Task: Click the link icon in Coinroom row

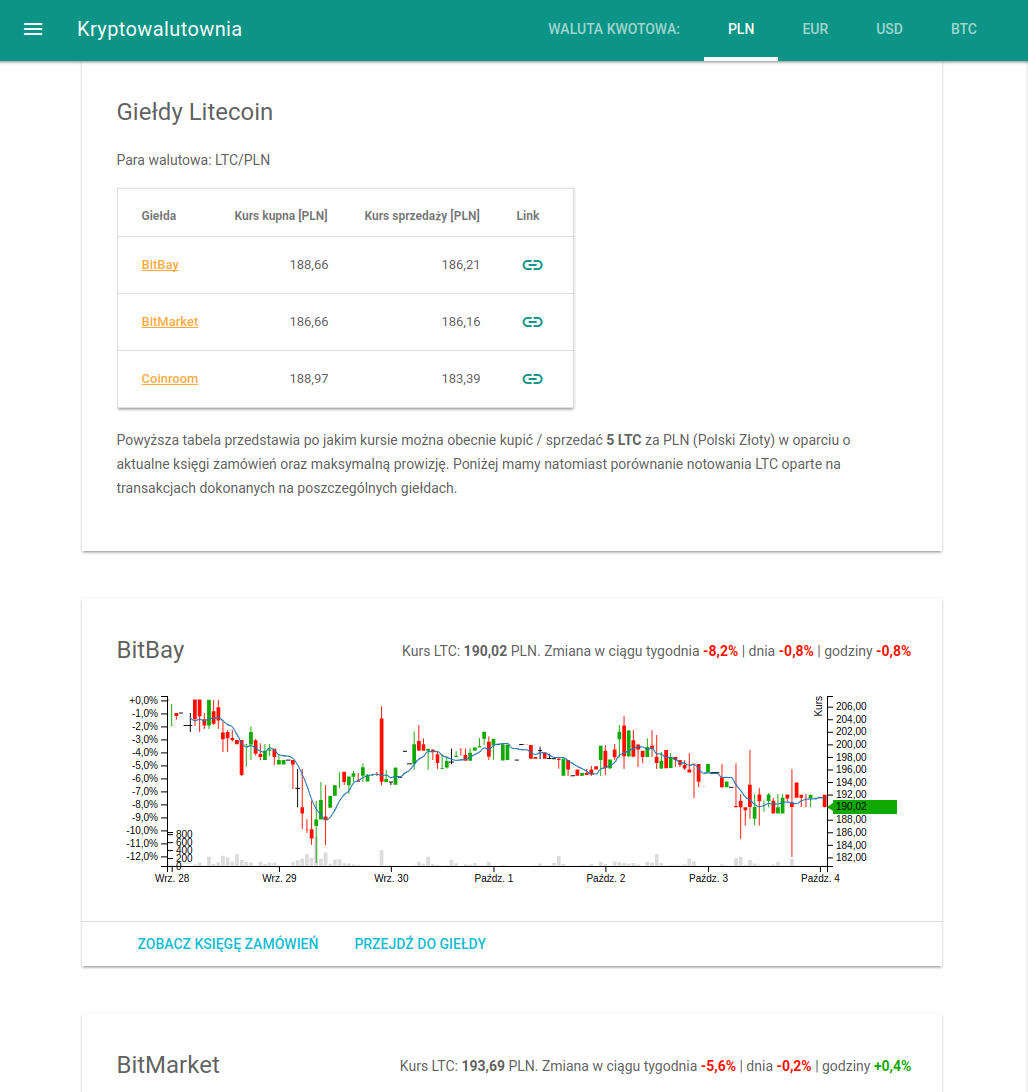Action: tap(532, 379)
